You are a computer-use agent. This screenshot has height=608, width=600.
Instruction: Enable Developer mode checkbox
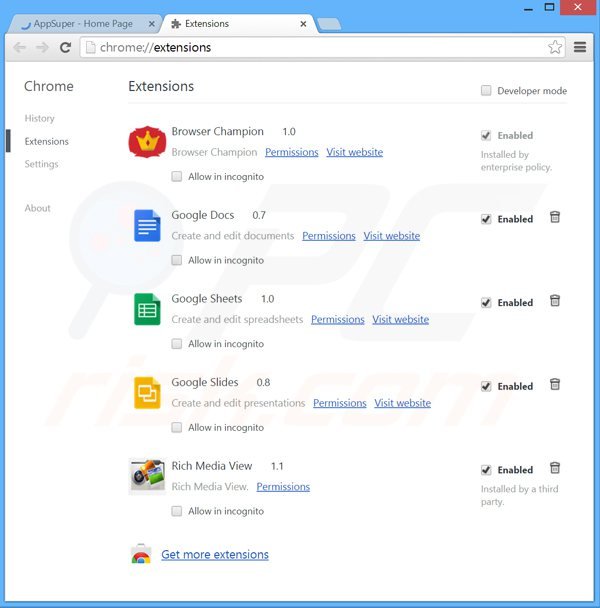pyautogui.click(x=486, y=90)
